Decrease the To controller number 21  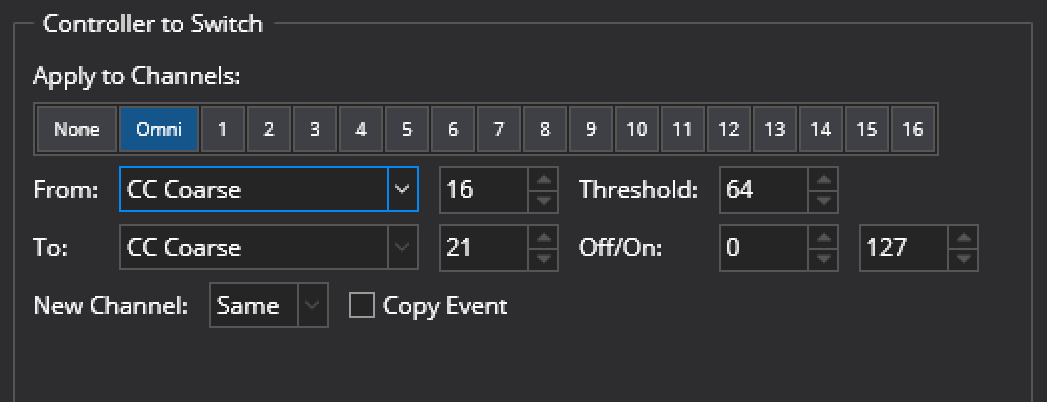point(544,258)
